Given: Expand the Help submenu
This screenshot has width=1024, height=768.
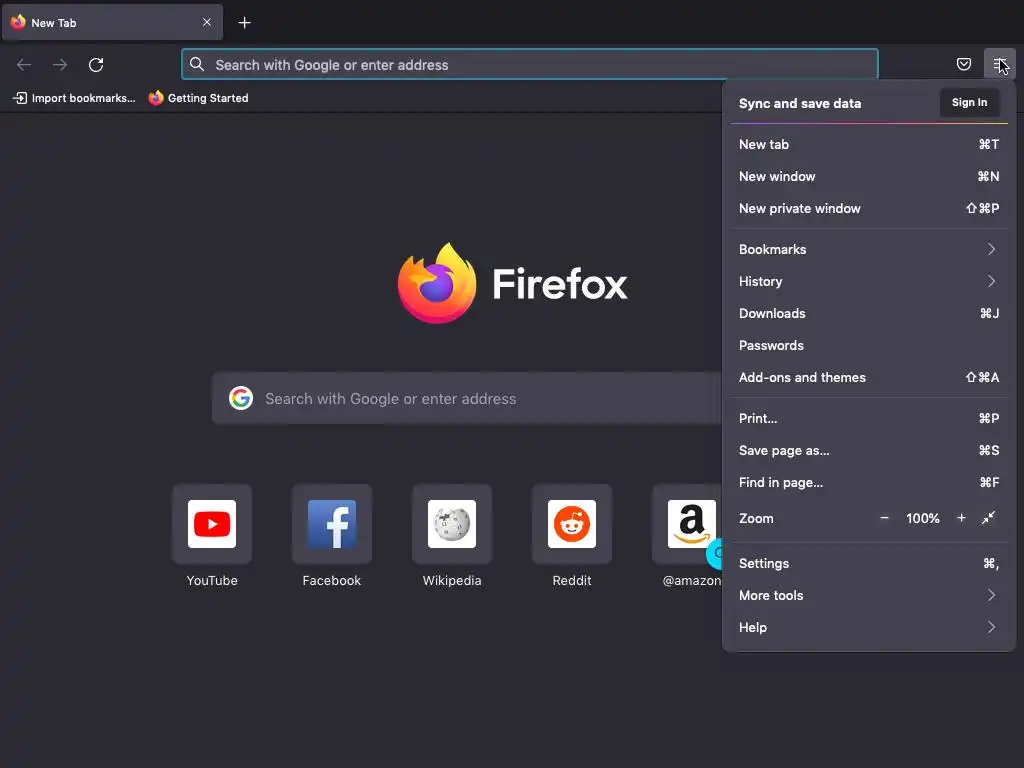Looking at the screenshot, I should [x=869, y=628].
